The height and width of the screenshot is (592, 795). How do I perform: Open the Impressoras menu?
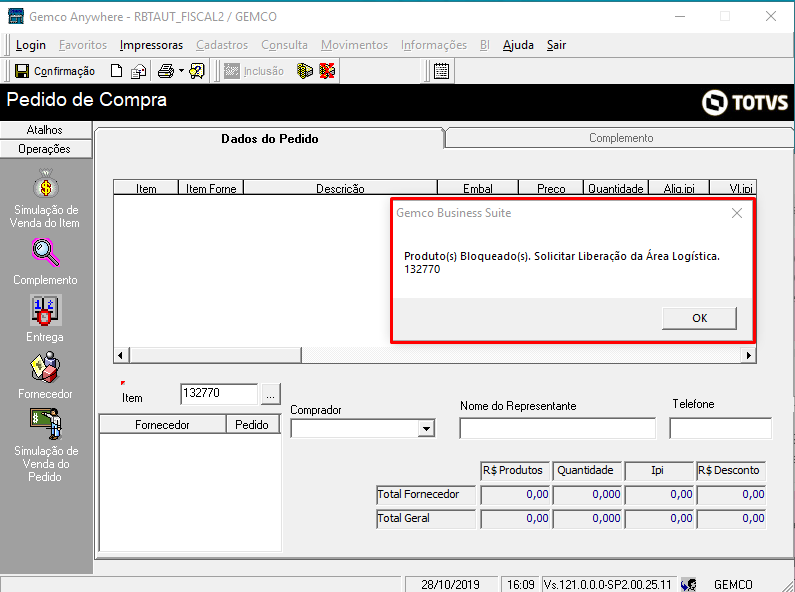coord(151,45)
